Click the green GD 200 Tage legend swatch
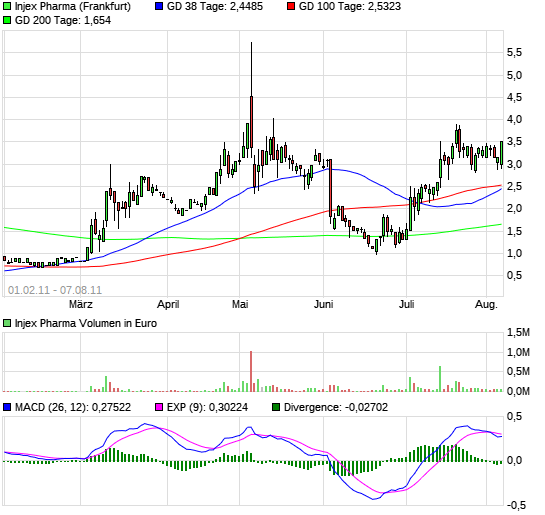The width and height of the screenshot is (545, 515). point(7,20)
